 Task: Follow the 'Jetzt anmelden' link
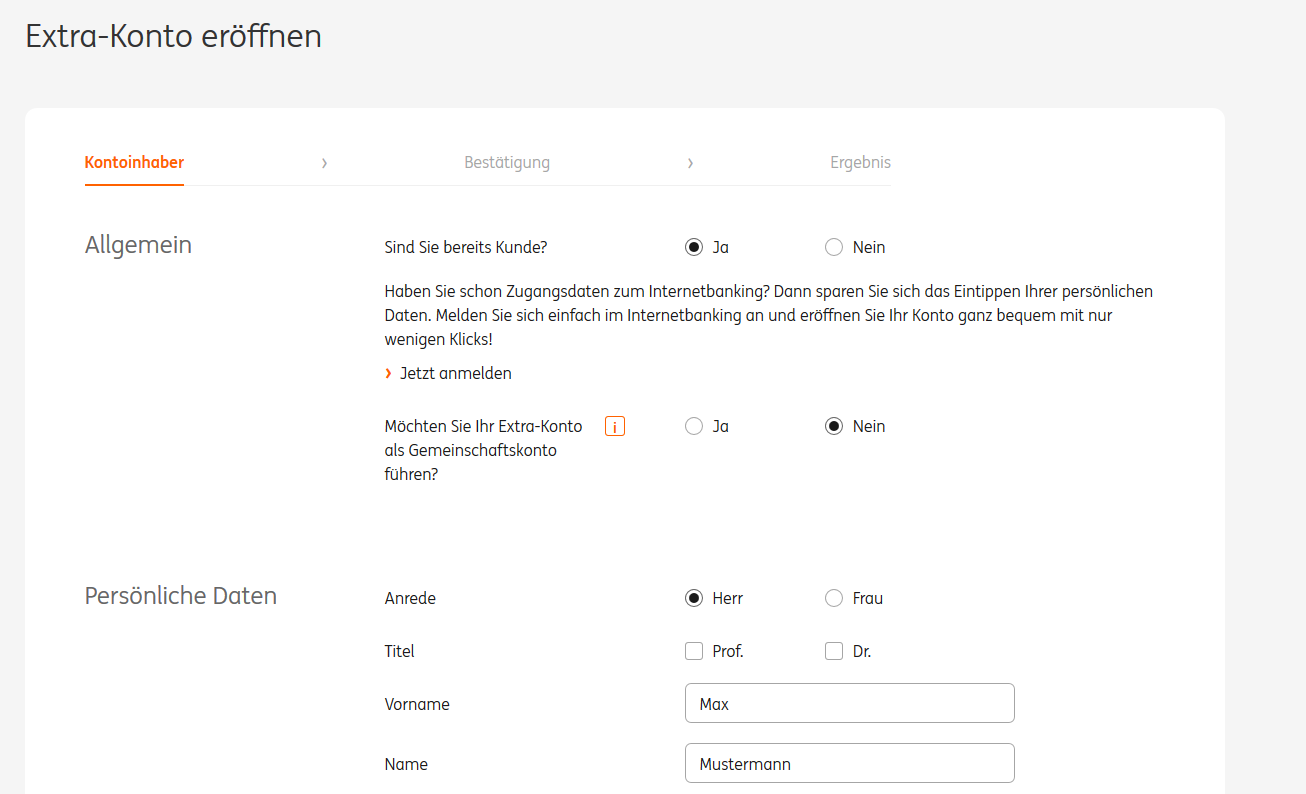pyautogui.click(x=455, y=374)
